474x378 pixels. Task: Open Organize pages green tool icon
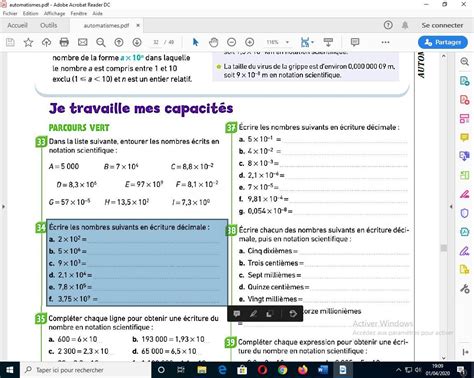[x=464, y=175]
